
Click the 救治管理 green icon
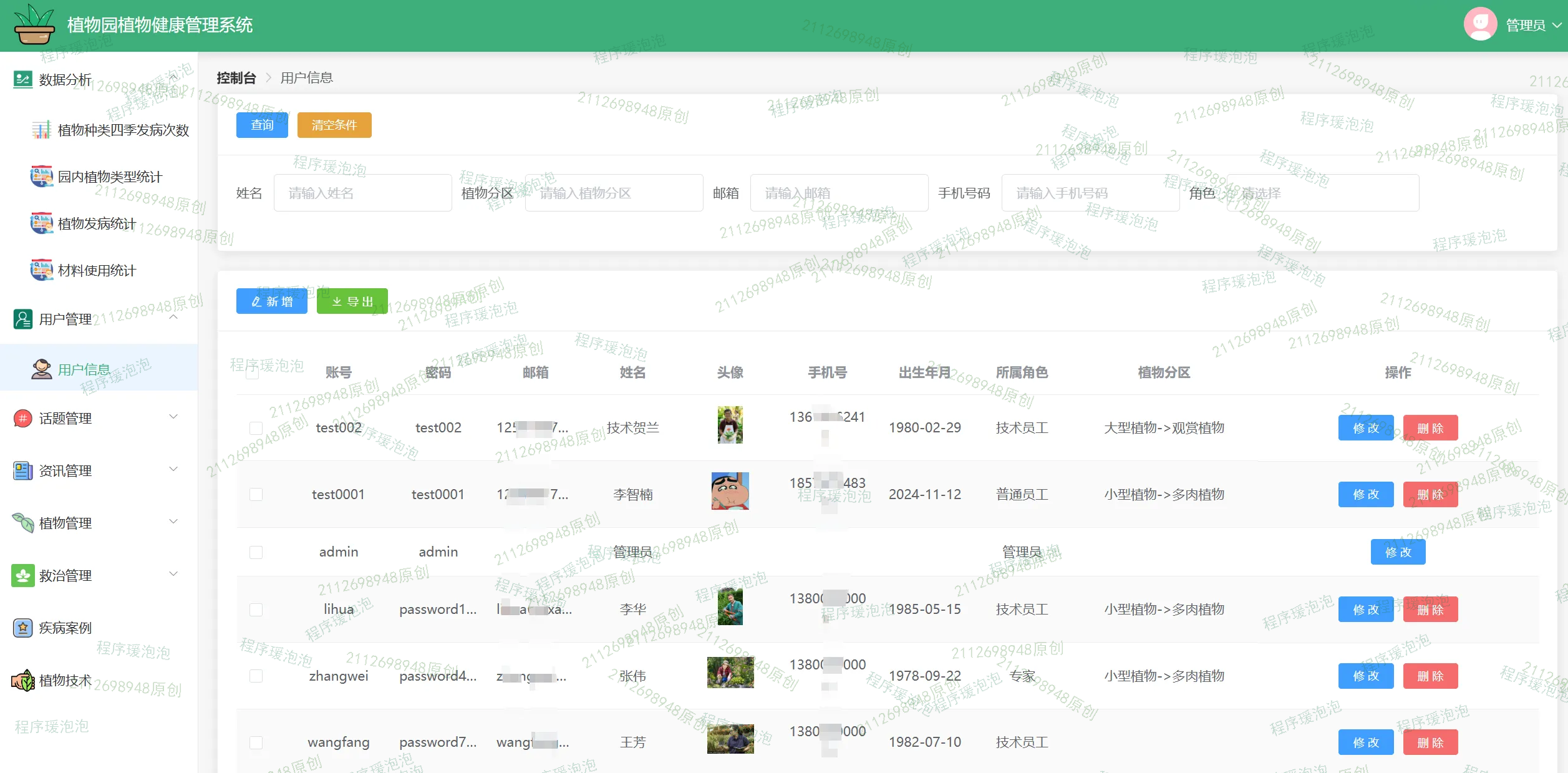pyautogui.click(x=22, y=575)
